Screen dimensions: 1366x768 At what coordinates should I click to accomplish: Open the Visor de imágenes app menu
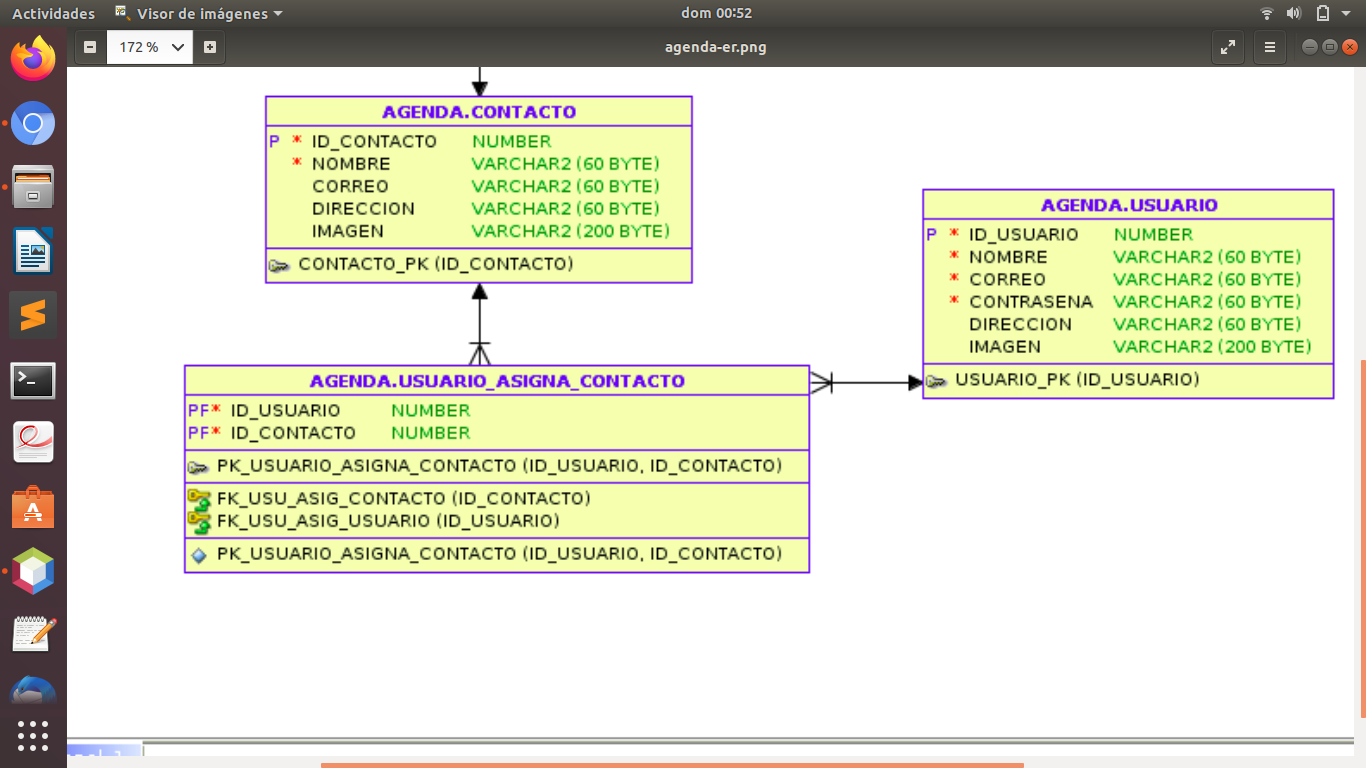click(x=199, y=13)
